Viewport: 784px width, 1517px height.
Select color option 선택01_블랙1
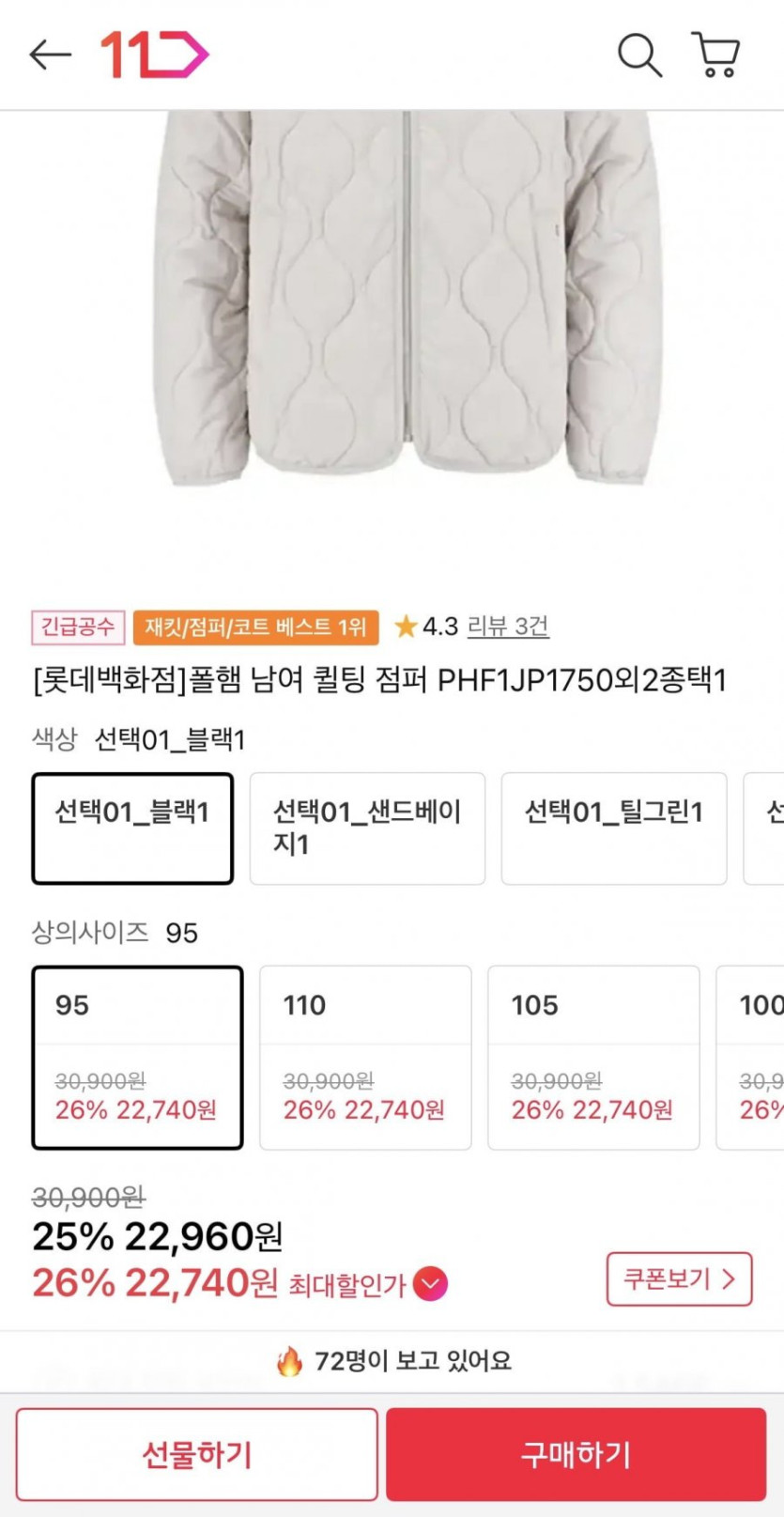[132, 828]
